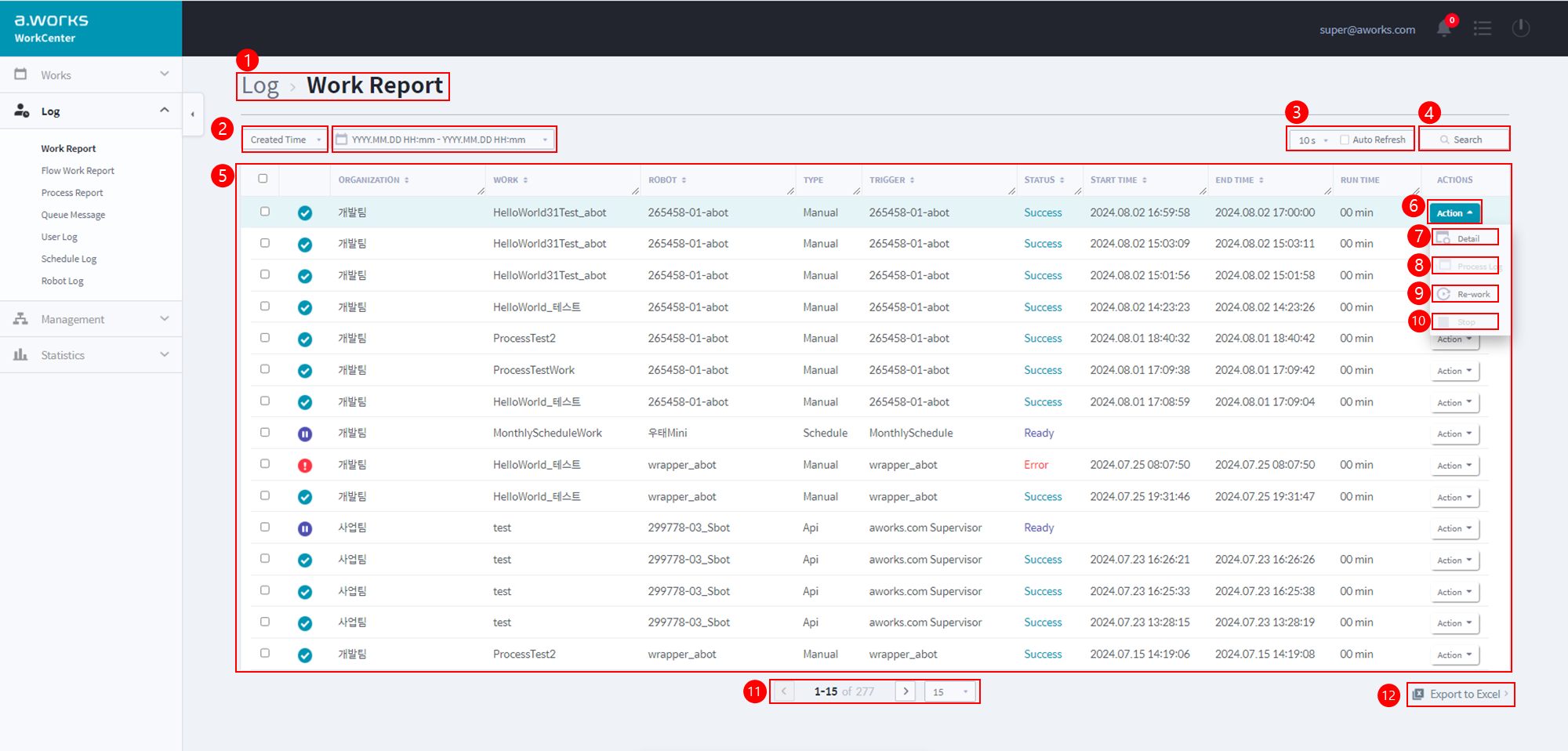Image resolution: width=1568 pixels, height=751 pixels.
Task: Go to next page arrow in pagination
Action: pos(906,691)
